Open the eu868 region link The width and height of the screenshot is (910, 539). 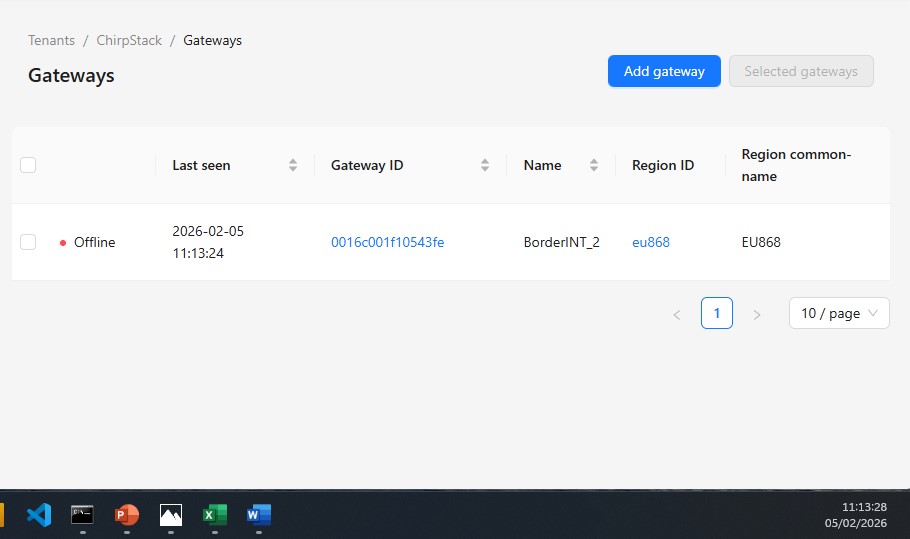[x=651, y=242]
